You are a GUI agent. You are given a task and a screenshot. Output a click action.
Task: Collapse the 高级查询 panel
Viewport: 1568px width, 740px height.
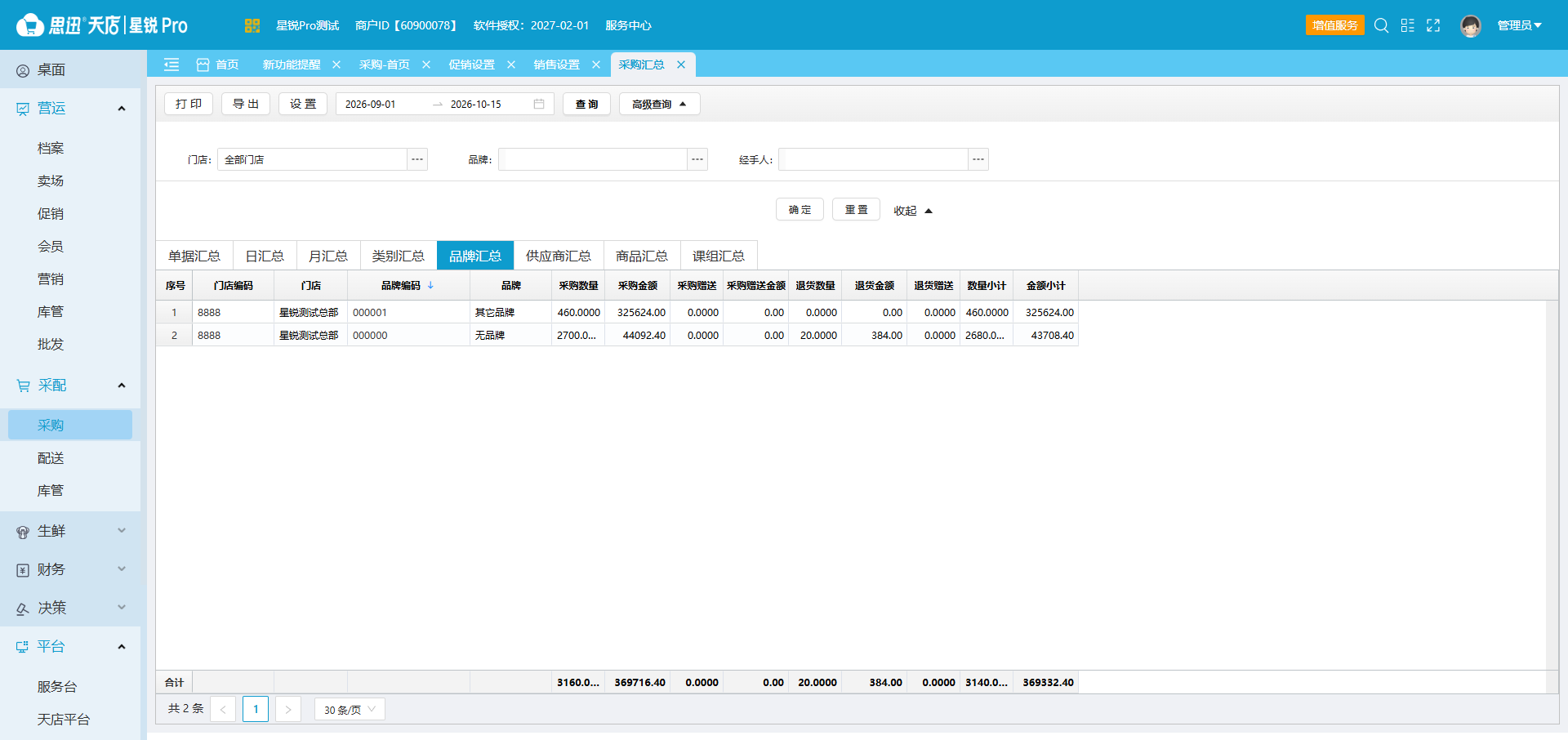pyautogui.click(x=659, y=104)
